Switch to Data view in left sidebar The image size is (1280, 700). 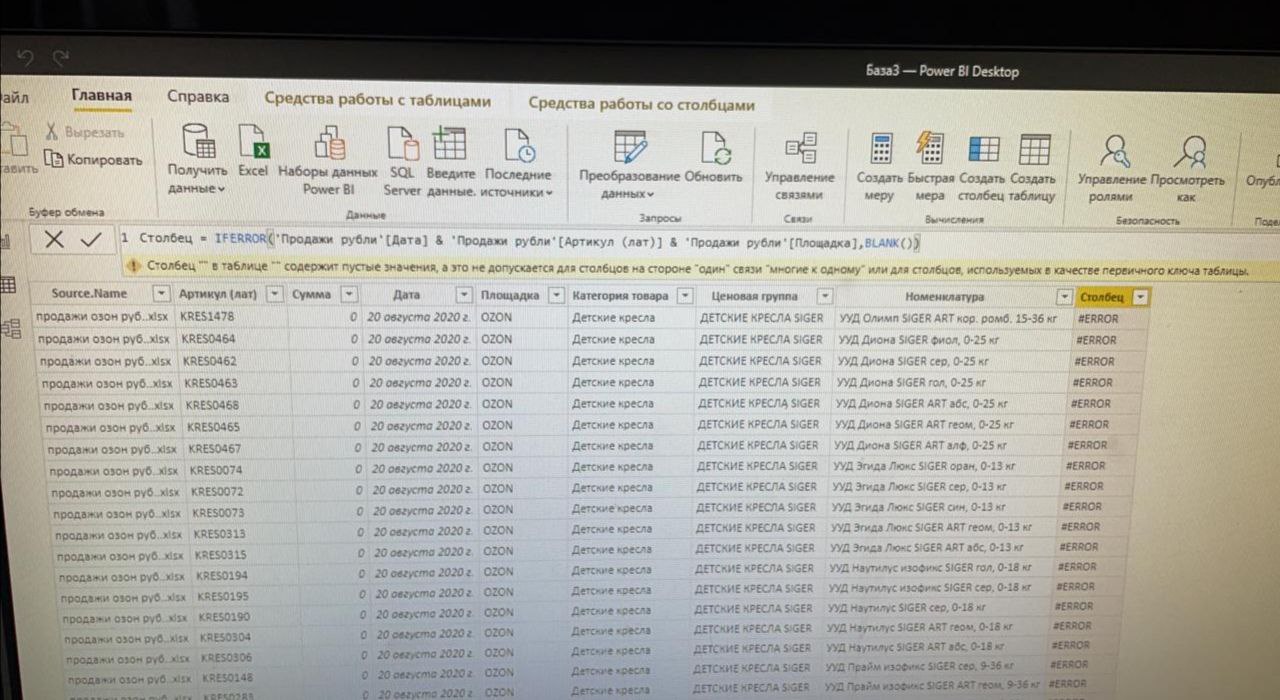point(8,285)
